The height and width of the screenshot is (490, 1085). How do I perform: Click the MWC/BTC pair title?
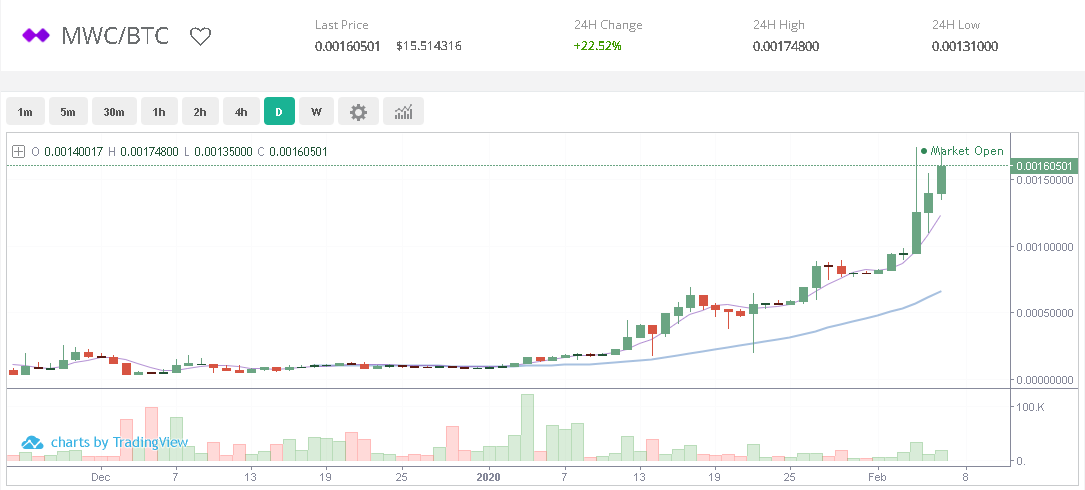click(115, 35)
